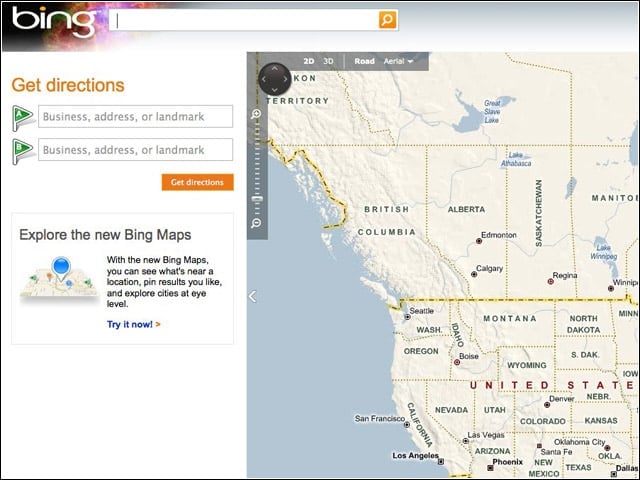Click the Seattle city marker
The height and width of the screenshot is (480, 640).
pos(407,317)
